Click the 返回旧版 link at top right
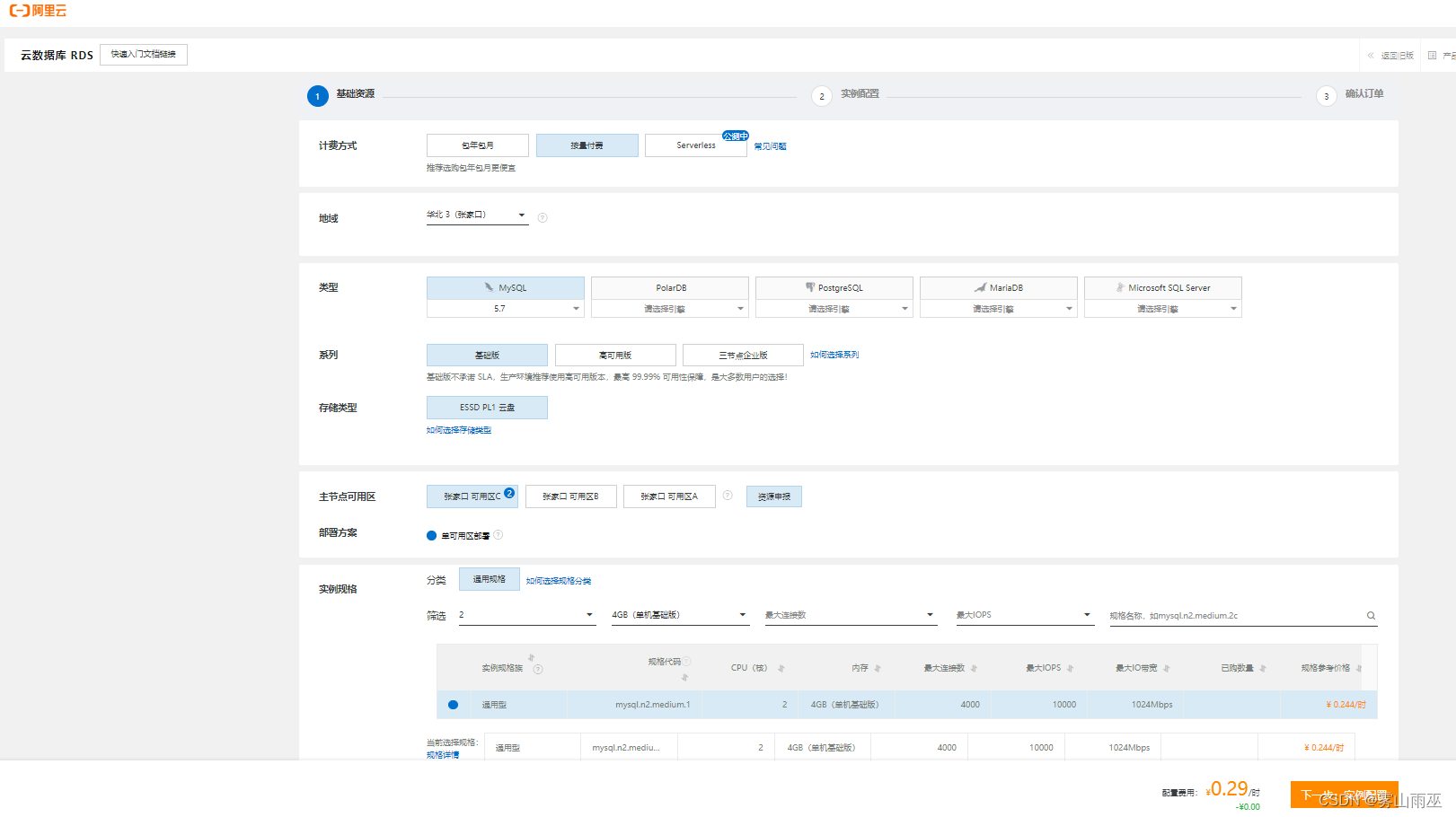The height and width of the screenshot is (817, 1456). point(1398,56)
